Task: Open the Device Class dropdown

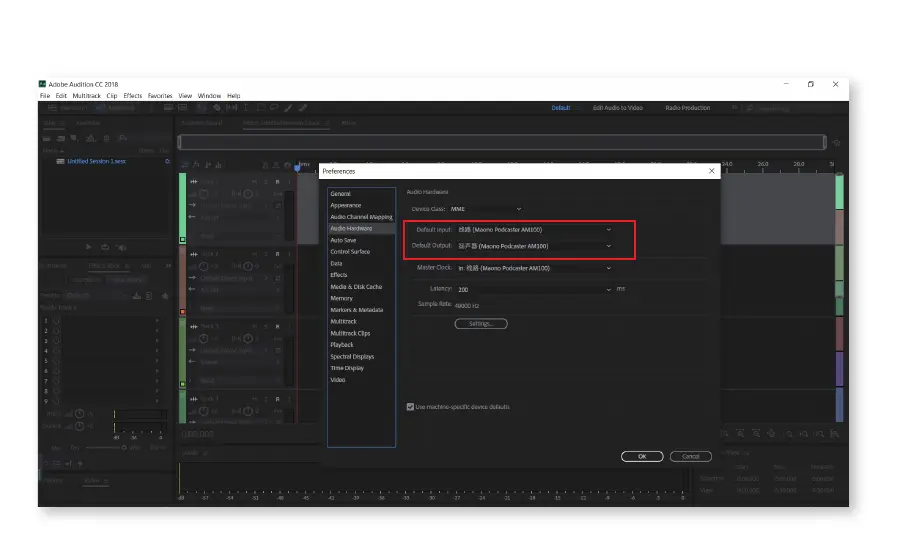Action: [x=518, y=209]
